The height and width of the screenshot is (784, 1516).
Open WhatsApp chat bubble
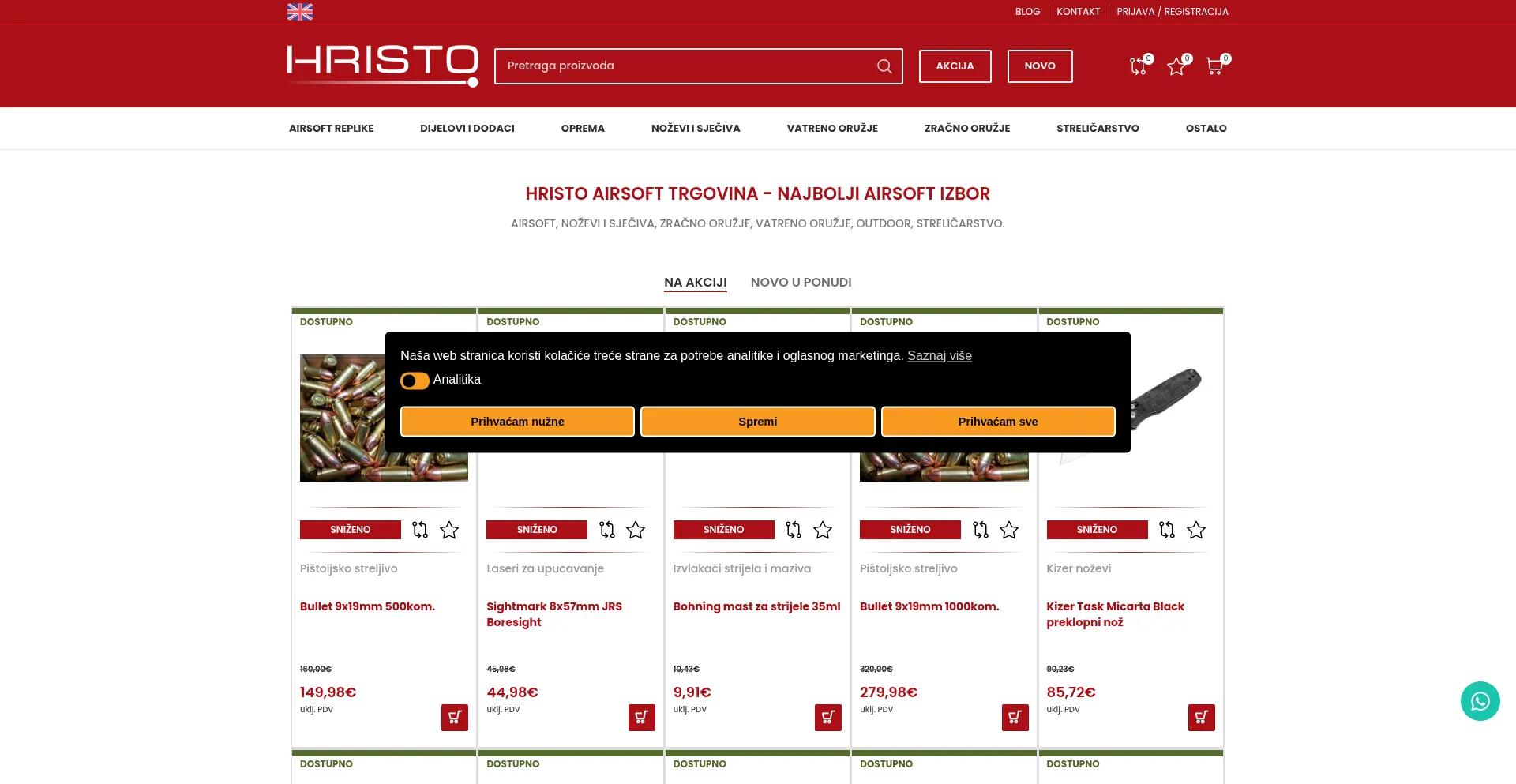(1480, 701)
